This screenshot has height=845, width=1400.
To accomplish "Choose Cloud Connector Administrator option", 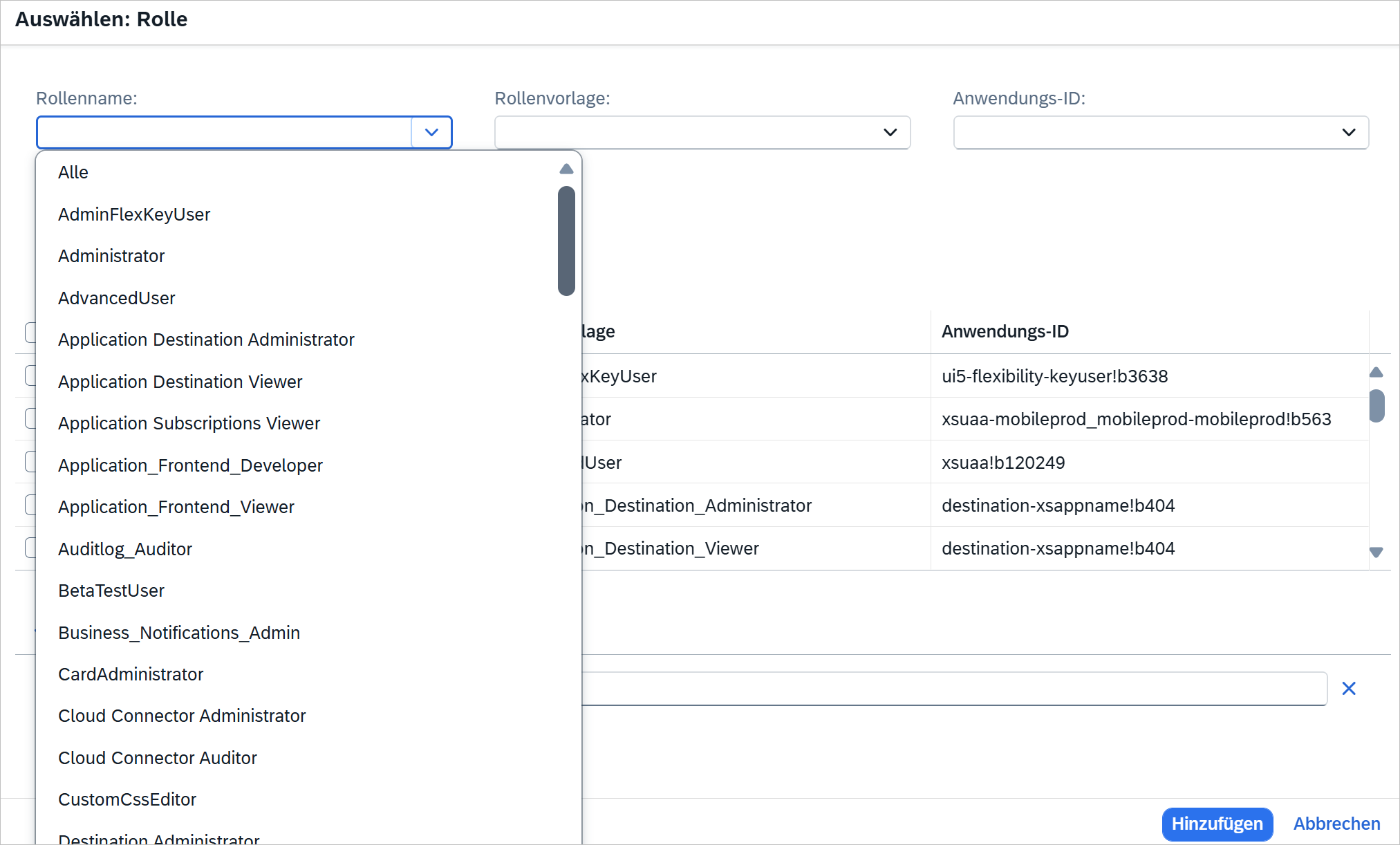I will click(182, 716).
